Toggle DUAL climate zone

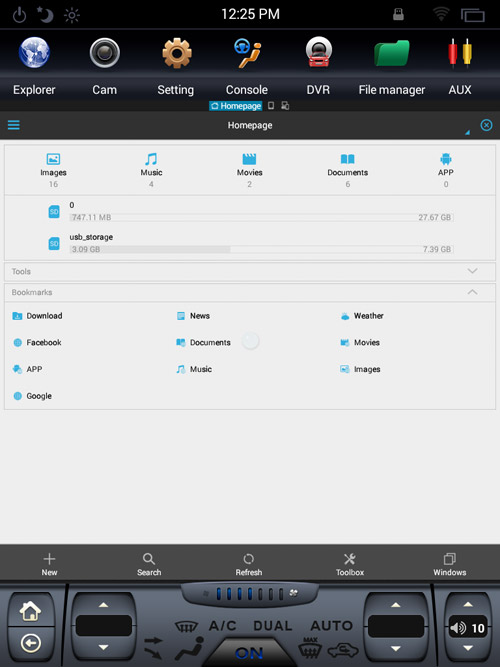[272, 625]
